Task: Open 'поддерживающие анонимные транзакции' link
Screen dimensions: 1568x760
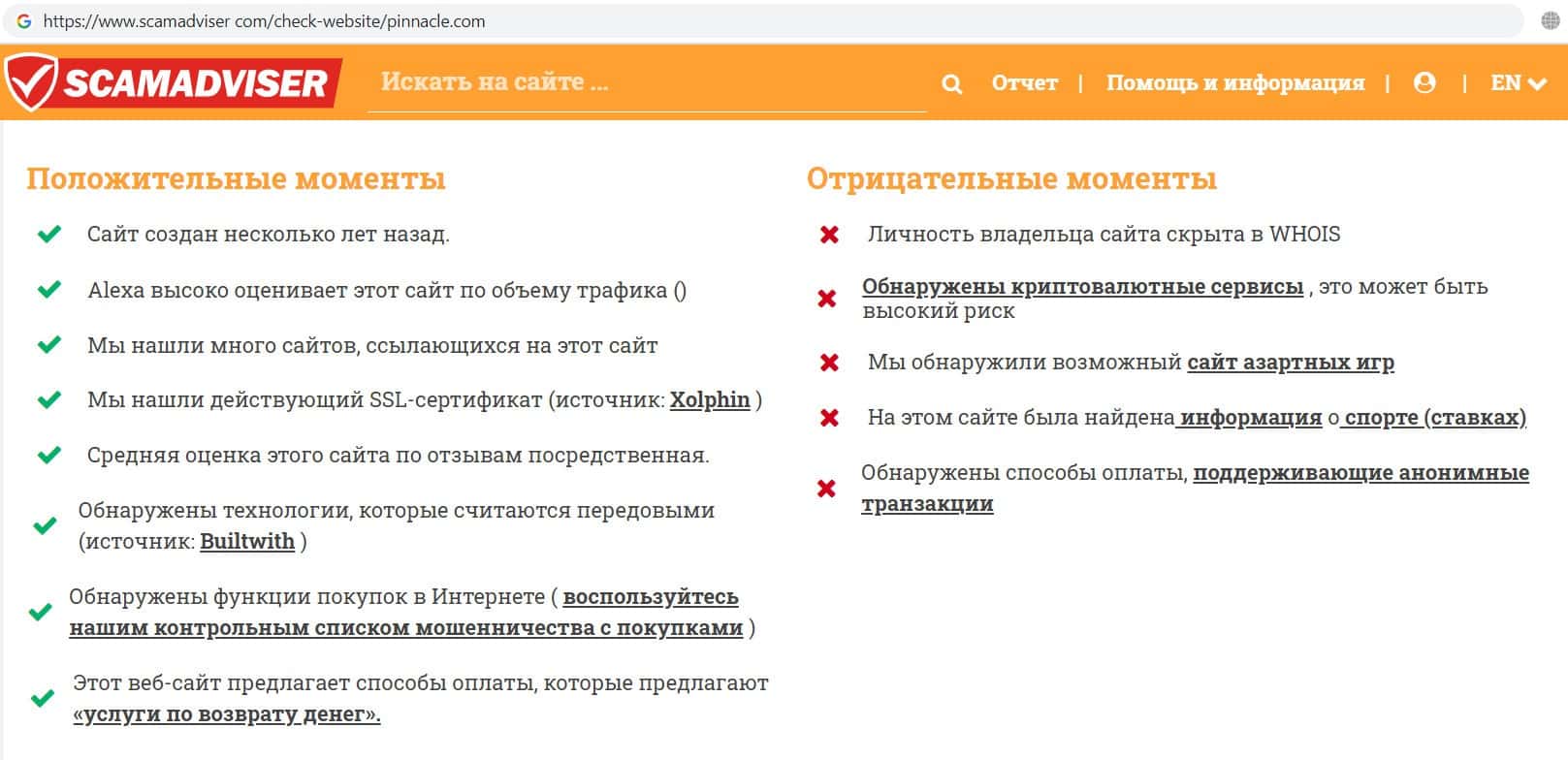Action: pyautogui.click(x=1195, y=489)
